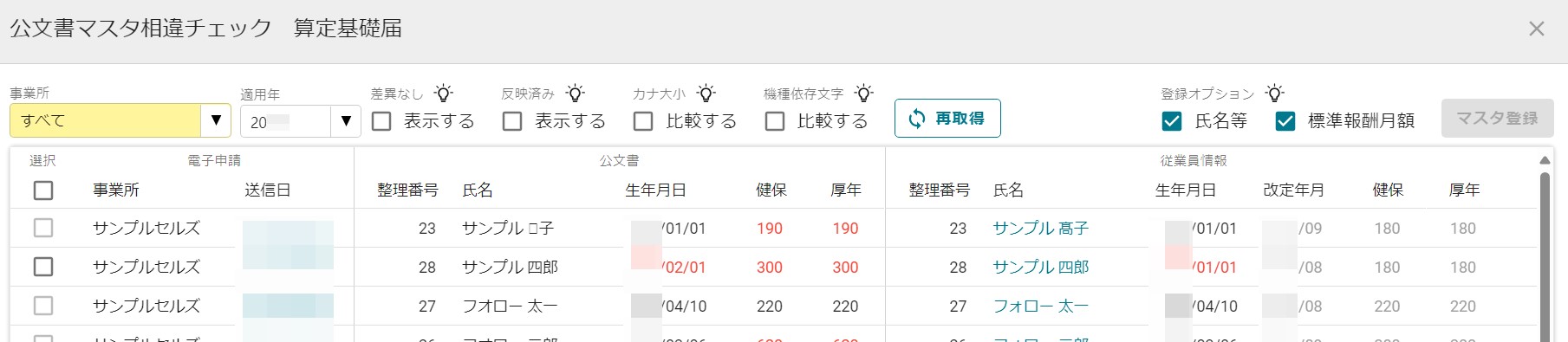The height and width of the screenshot is (342, 1568).
Task: Click the lightbulb hint beside 反映済み
Action: coord(576,93)
